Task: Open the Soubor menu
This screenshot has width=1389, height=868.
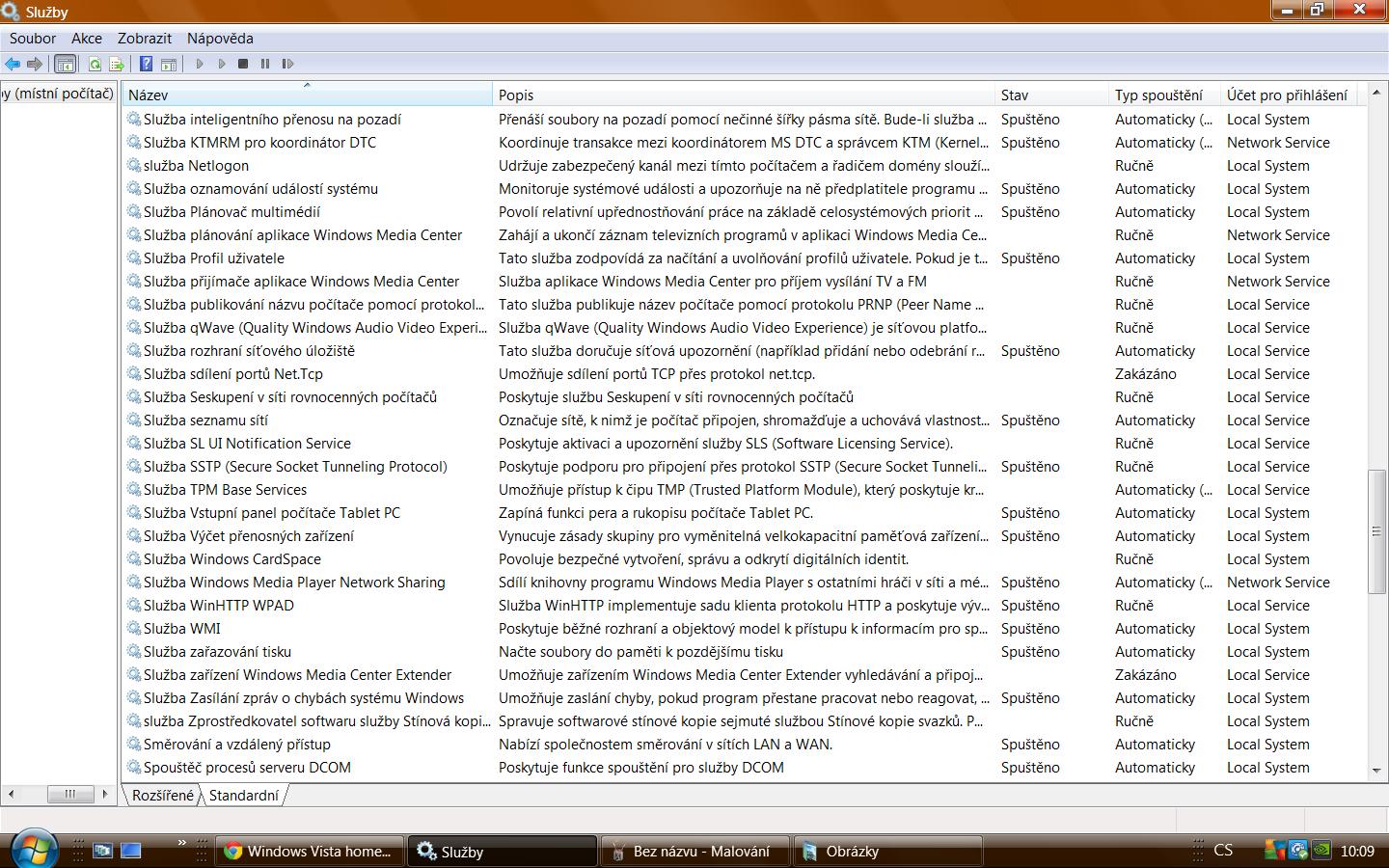Action: [33, 39]
